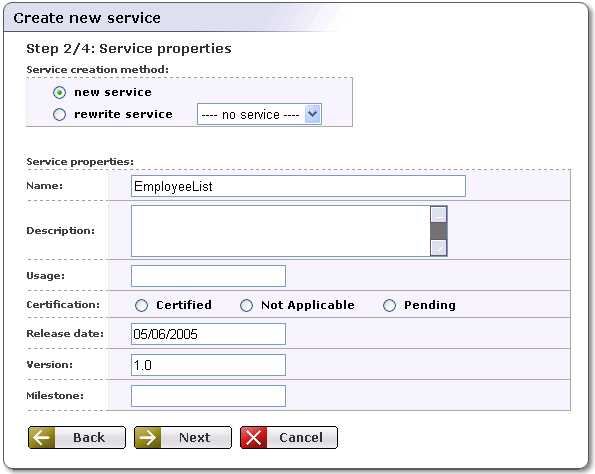
Task: Click the Description scrollbar thumb
Action: tap(439, 231)
